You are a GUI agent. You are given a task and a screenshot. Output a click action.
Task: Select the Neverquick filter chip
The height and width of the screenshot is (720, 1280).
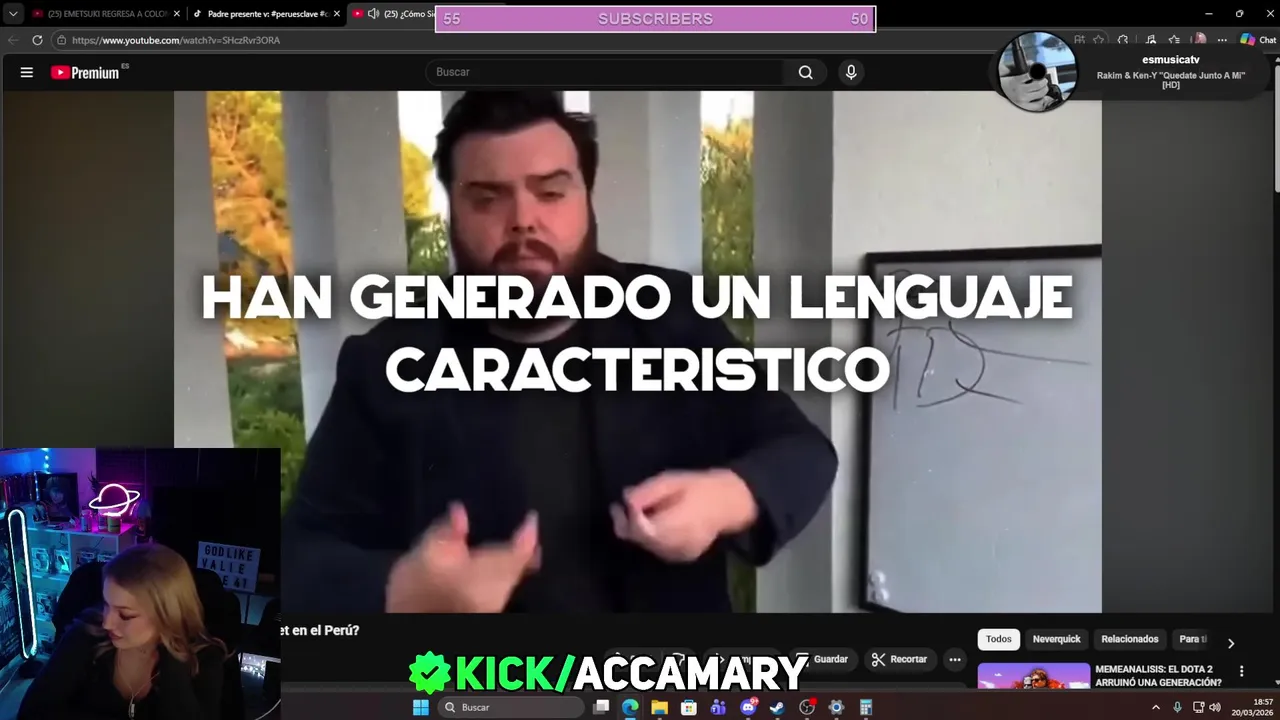click(x=1057, y=639)
